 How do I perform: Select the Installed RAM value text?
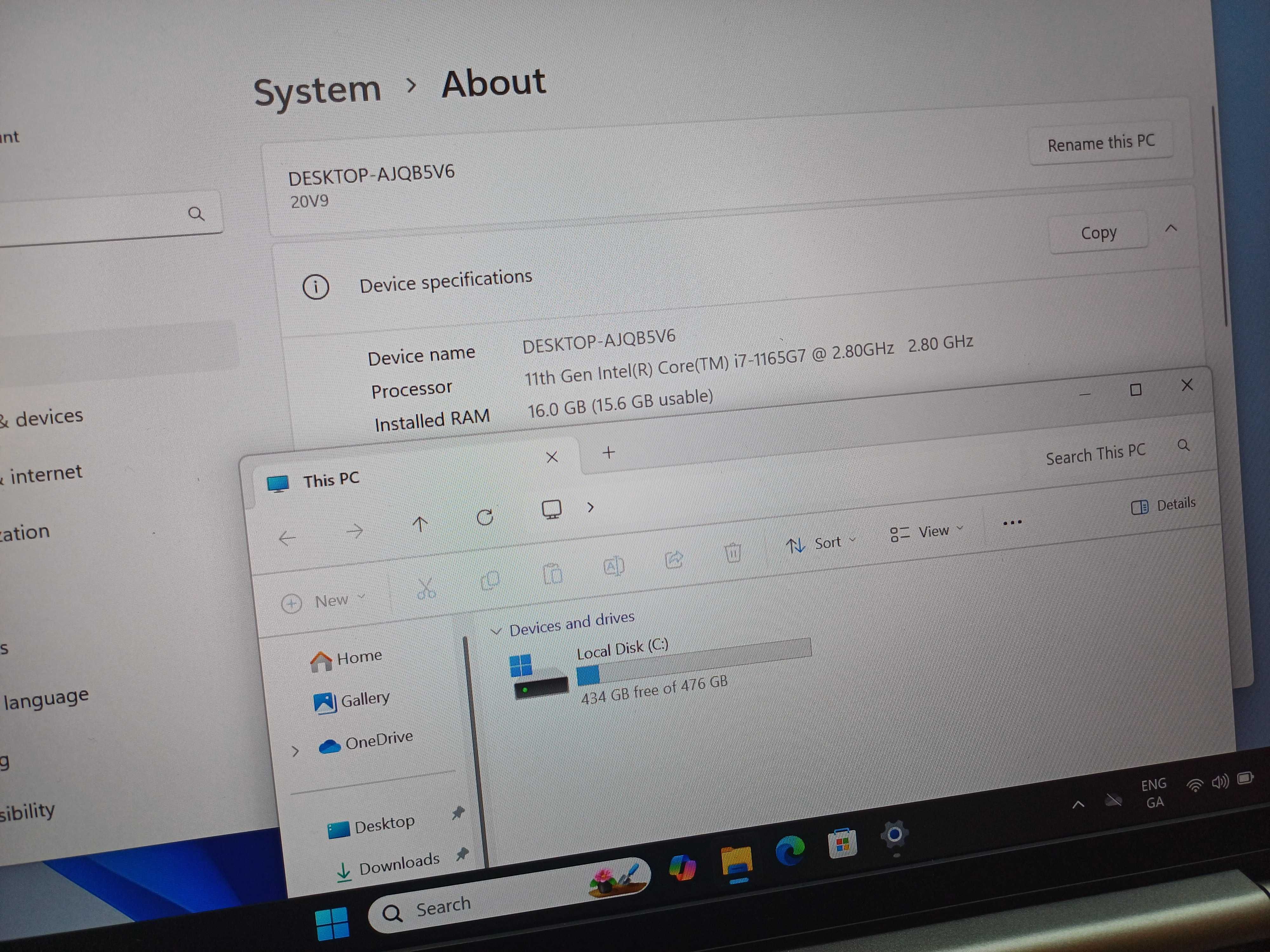pyautogui.click(x=620, y=404)
